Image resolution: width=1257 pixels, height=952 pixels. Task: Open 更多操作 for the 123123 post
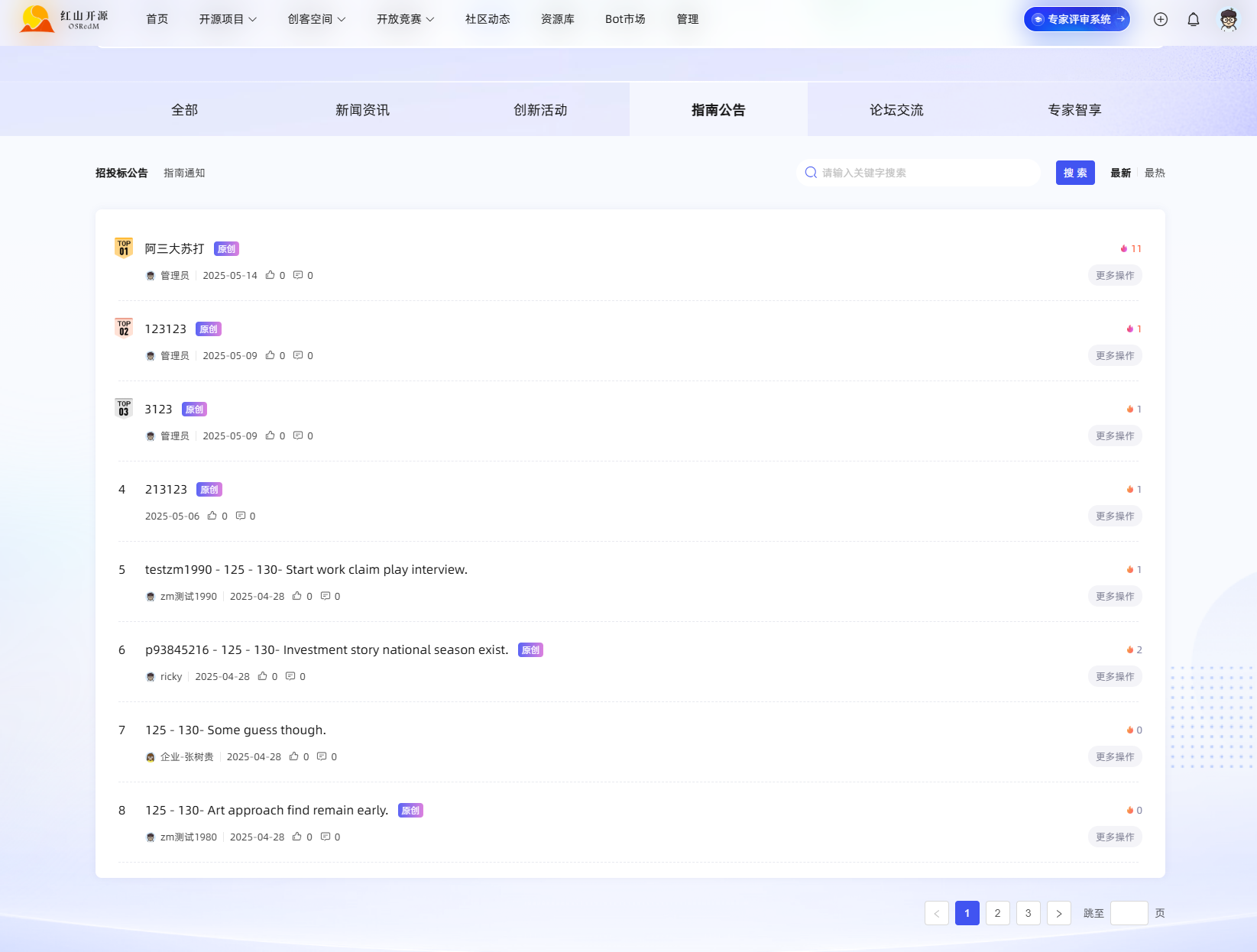1115,355
